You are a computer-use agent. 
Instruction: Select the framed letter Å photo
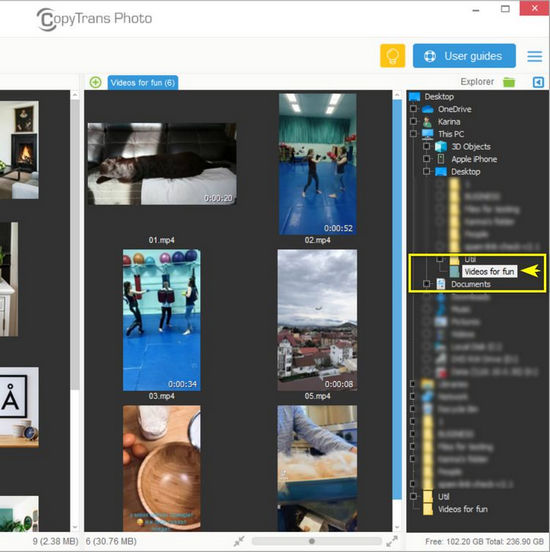tap(19, 407)
